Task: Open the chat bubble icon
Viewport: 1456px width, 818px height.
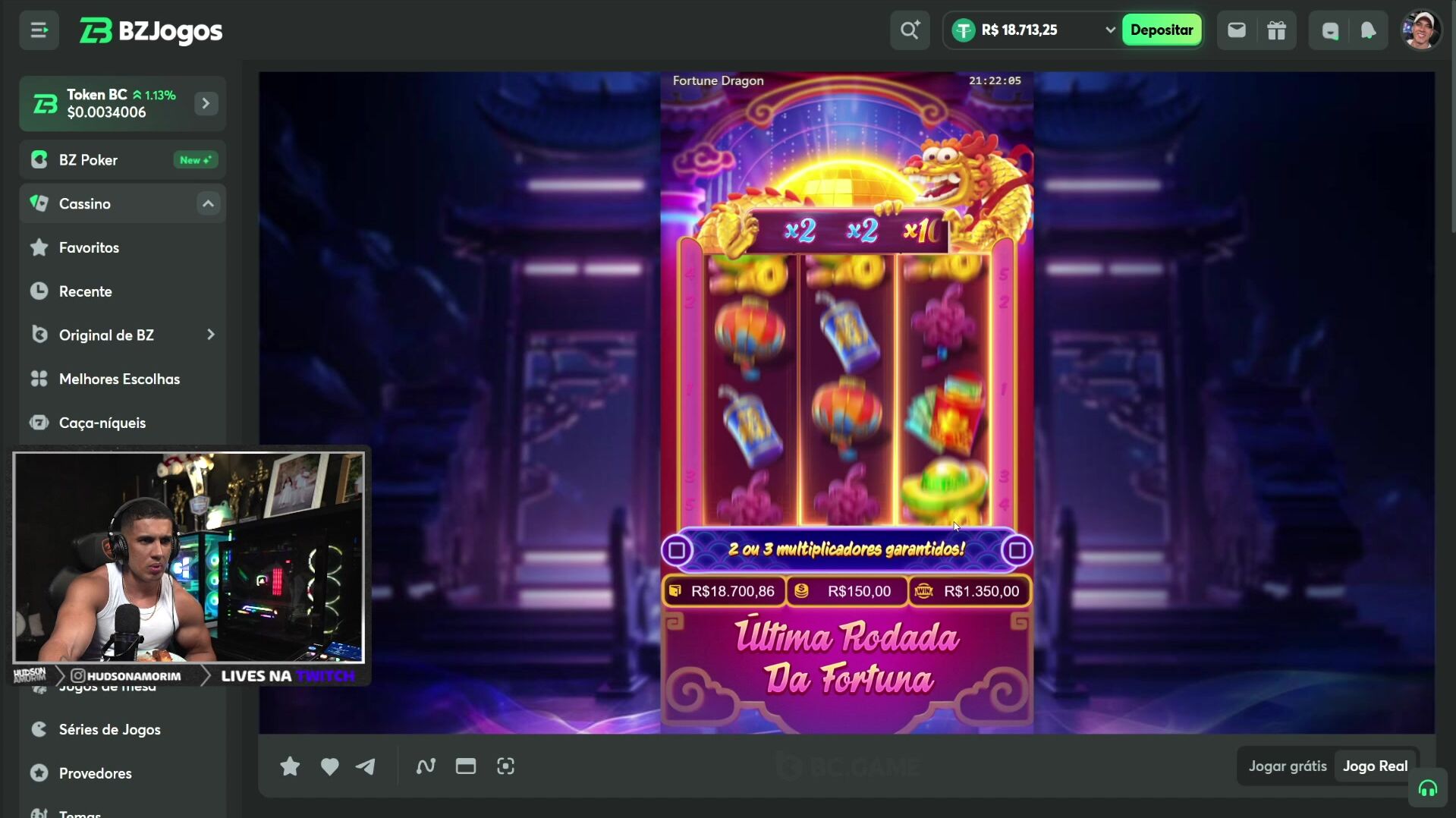Action: coord(1329,30)
